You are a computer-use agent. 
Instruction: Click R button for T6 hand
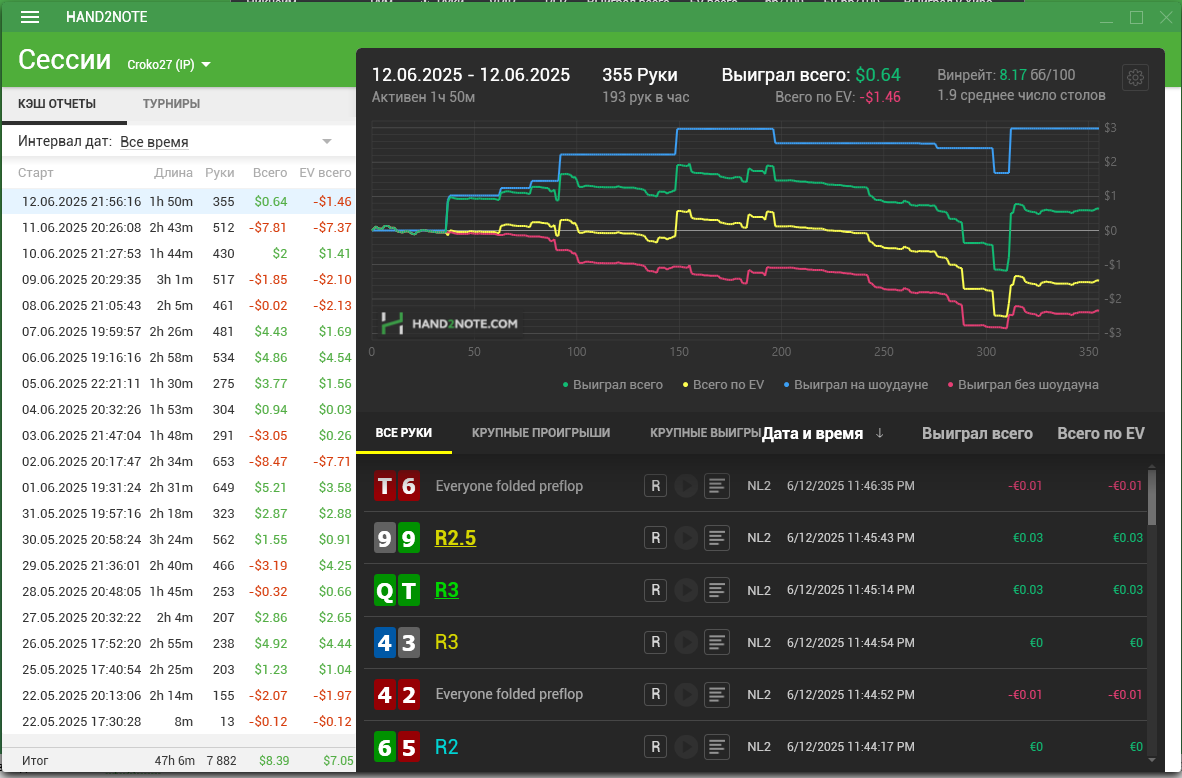pyautogui.click(x=655, y=486)
